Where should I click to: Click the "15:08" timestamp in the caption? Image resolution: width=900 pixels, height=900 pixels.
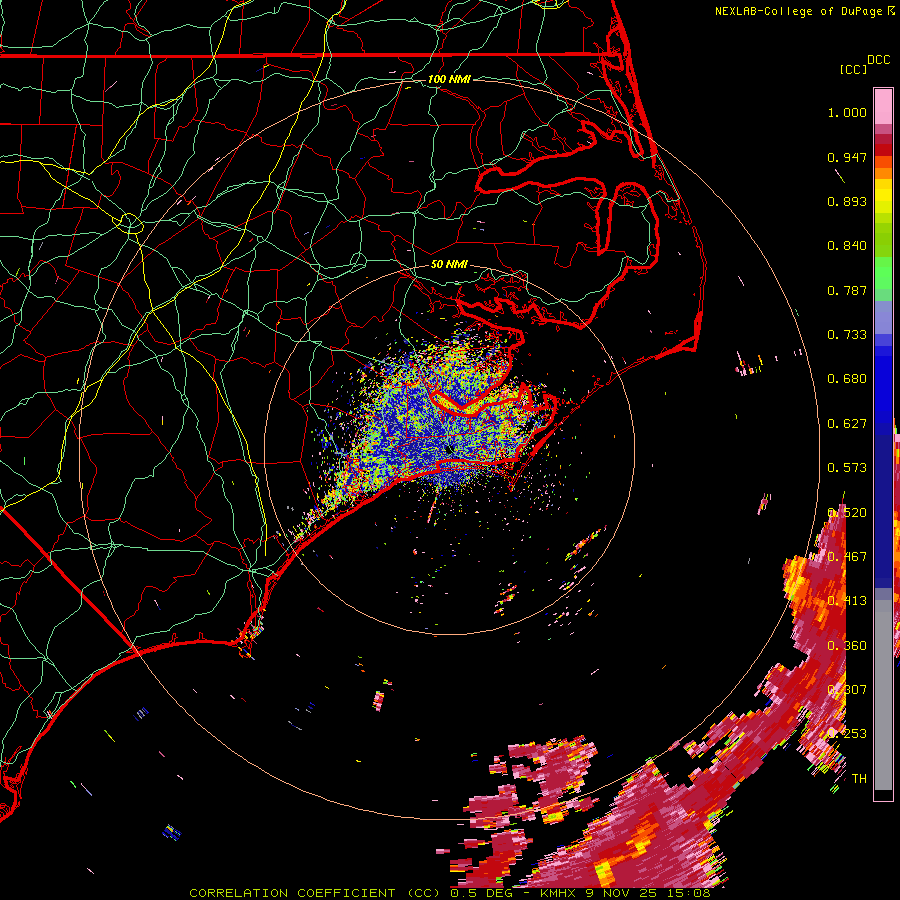[688, 893]
